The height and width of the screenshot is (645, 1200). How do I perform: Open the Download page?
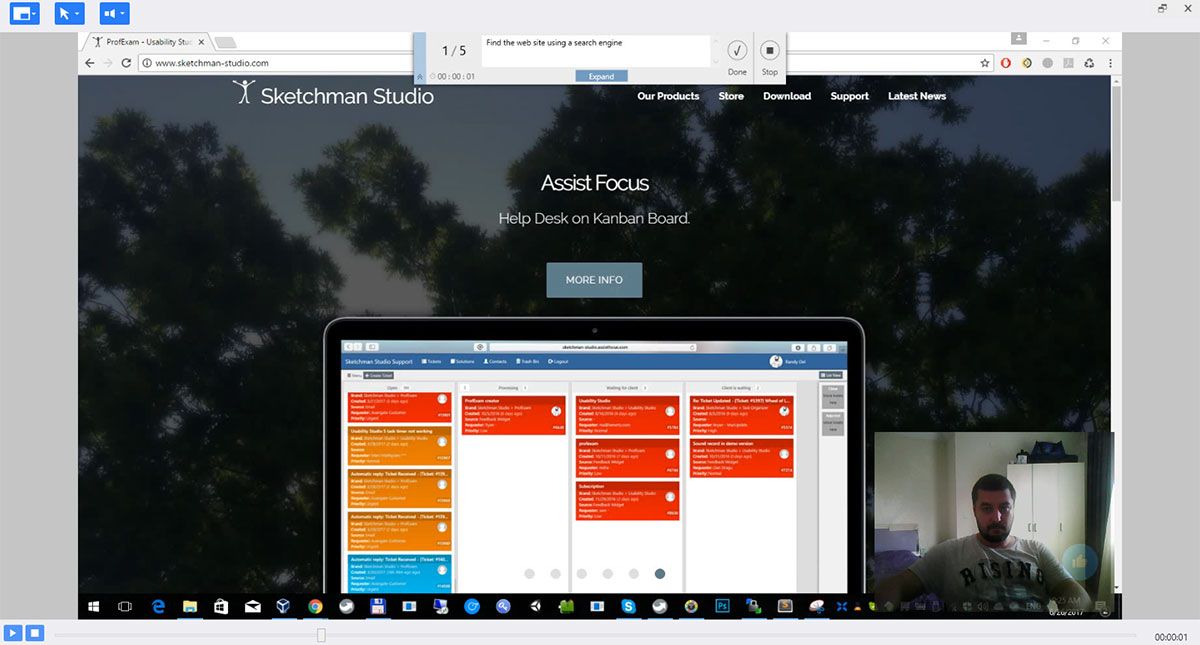(787, 96)
